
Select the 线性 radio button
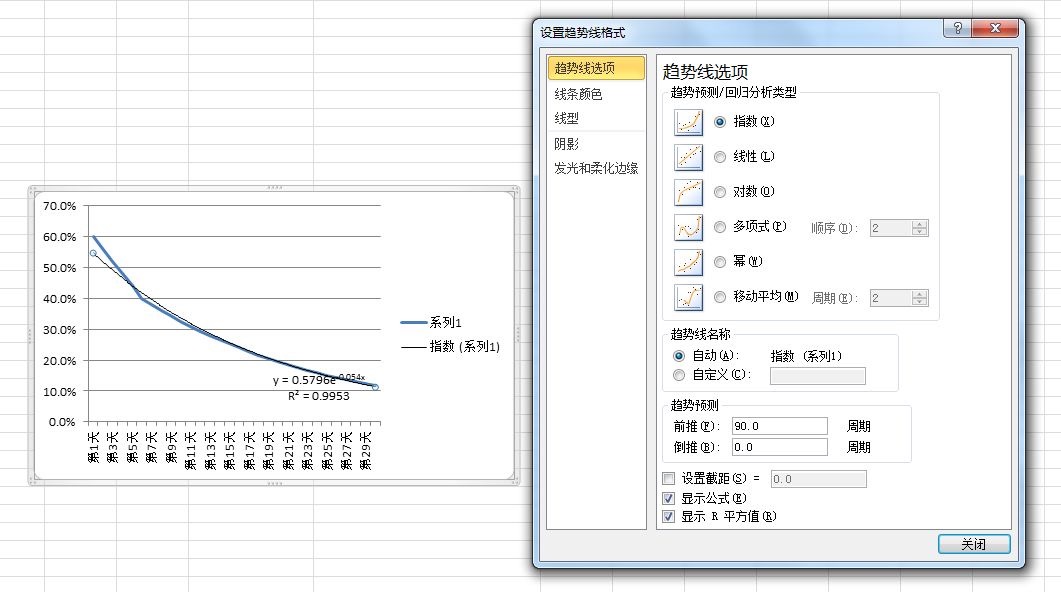pyautogui.click(x=720, y=157)
